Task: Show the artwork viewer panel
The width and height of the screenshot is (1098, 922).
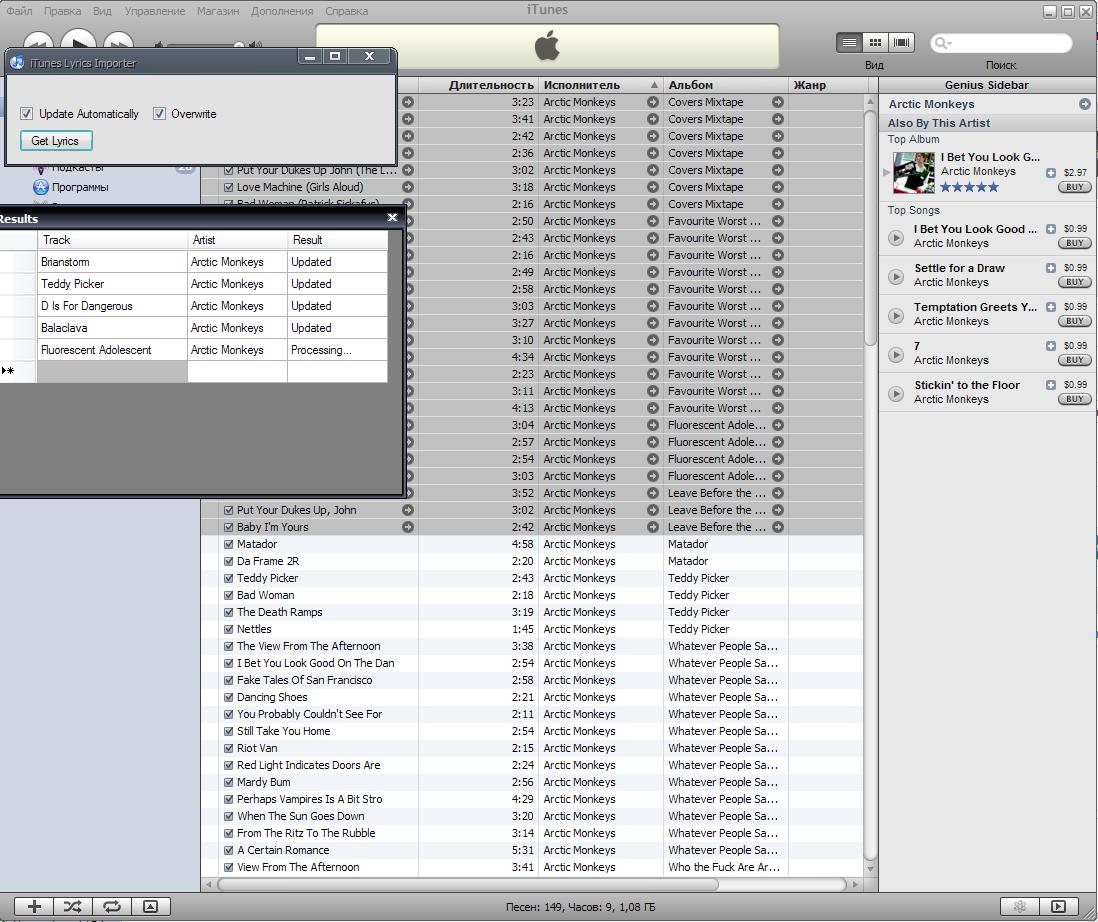Action: [150, 906]
